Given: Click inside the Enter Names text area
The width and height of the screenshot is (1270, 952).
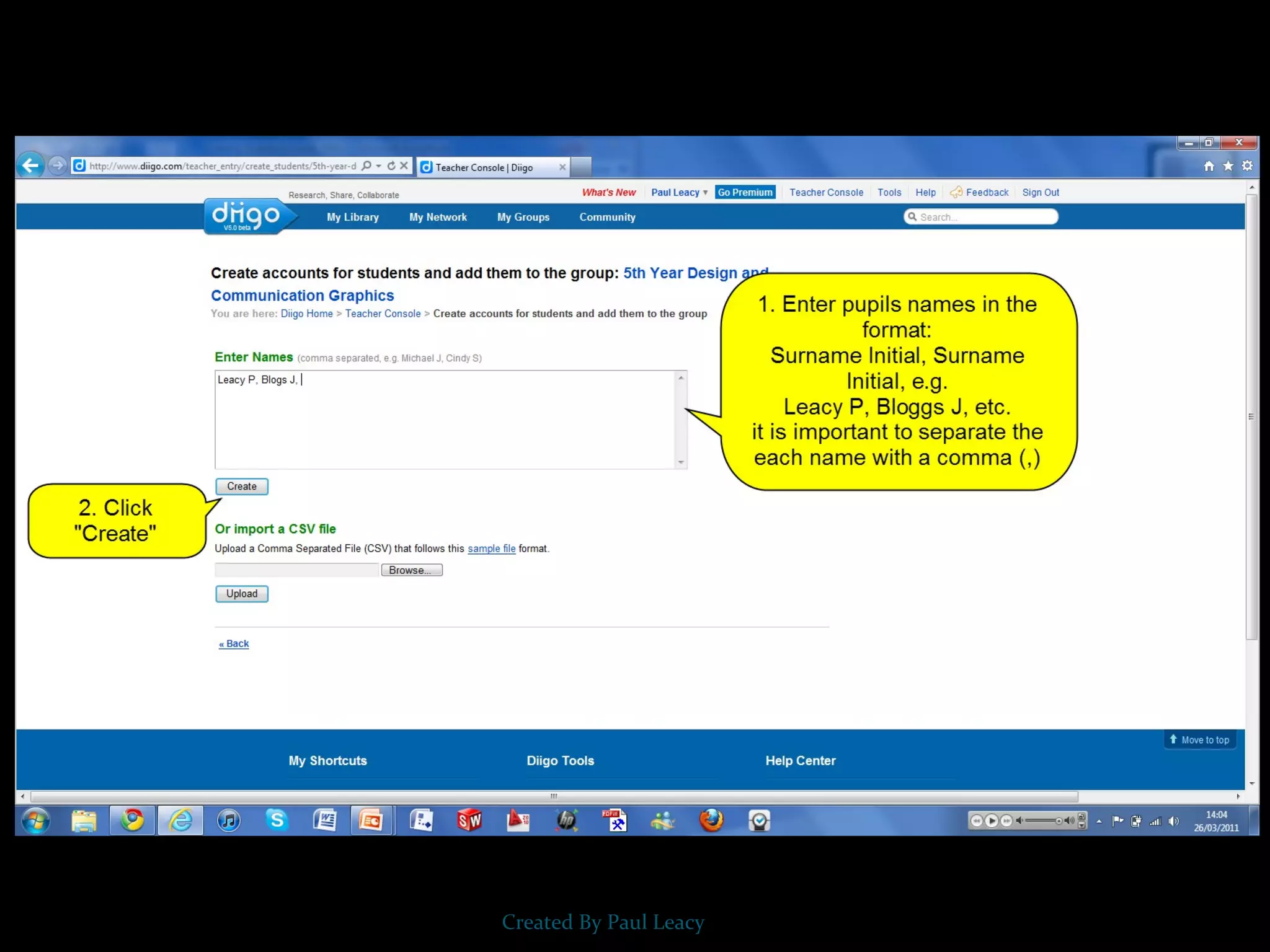Looking at the screenshot, I should tap(445, 420).
